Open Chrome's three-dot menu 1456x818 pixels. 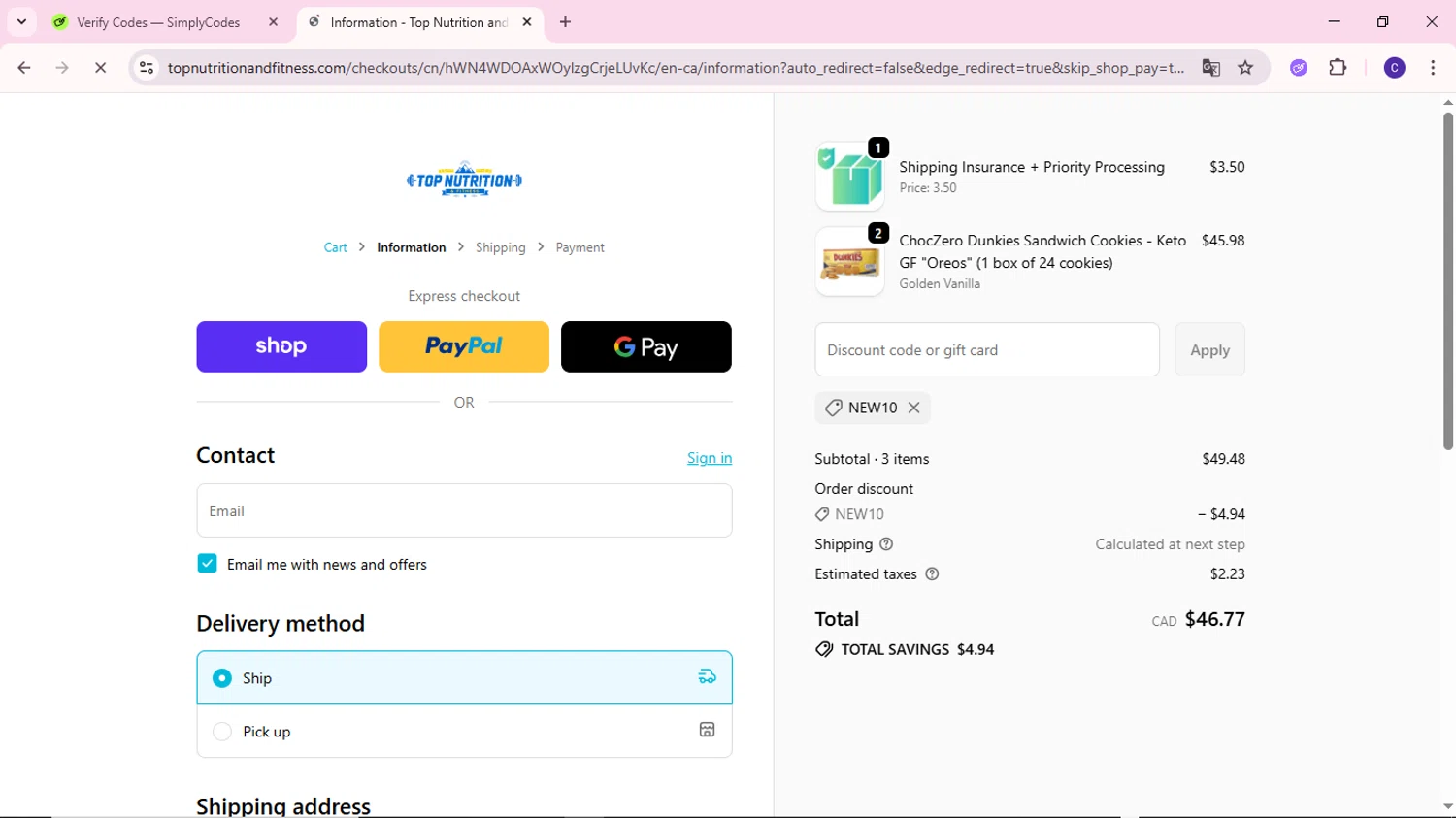pos(1433,68)
